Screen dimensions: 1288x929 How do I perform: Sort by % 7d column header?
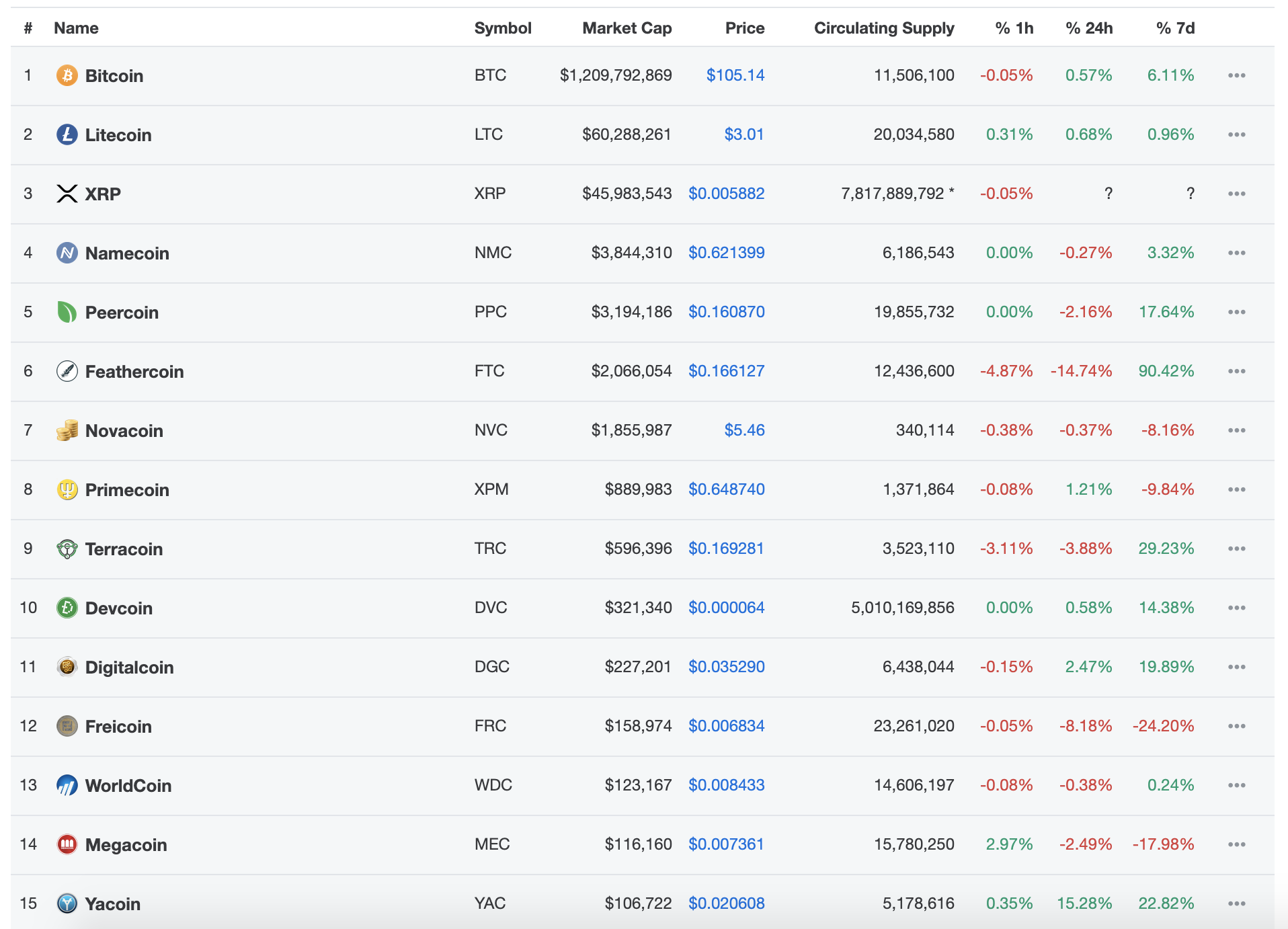[x=1176, y=28]
